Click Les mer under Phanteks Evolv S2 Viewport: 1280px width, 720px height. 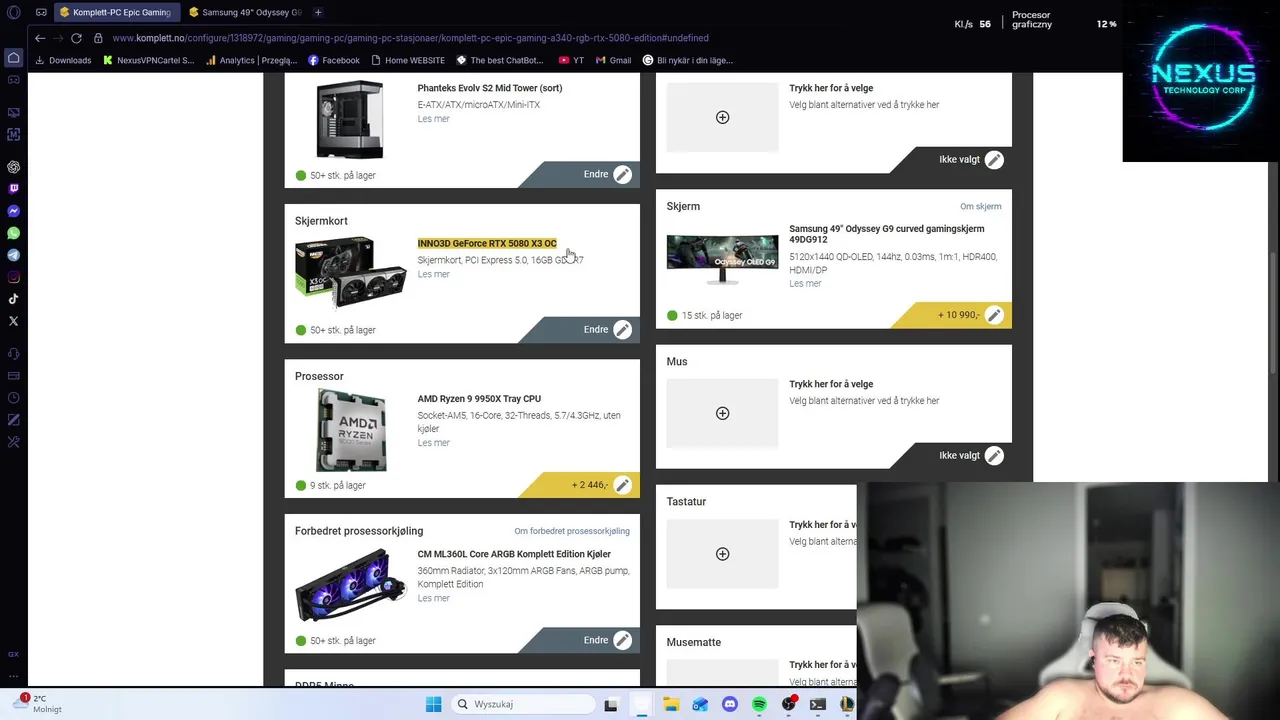coord(433,119)
